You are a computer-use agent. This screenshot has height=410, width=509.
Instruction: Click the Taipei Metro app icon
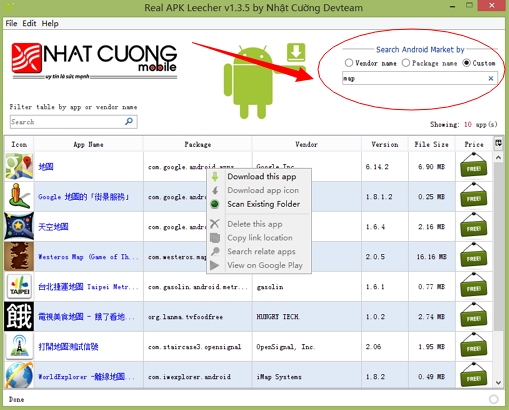pos(19,286)
